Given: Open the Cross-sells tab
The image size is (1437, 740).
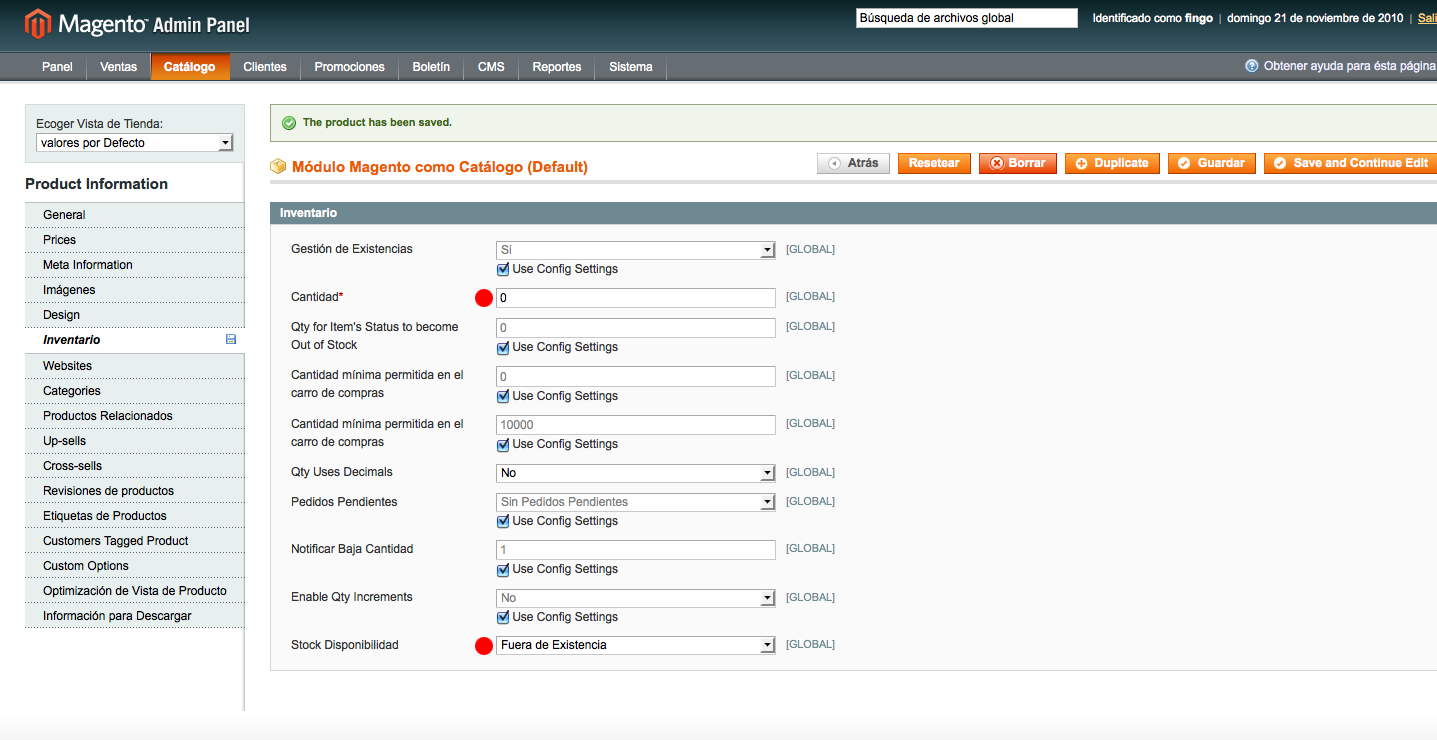Looking at the screenshot, I should pyautogui.click(x=134, y=466).
